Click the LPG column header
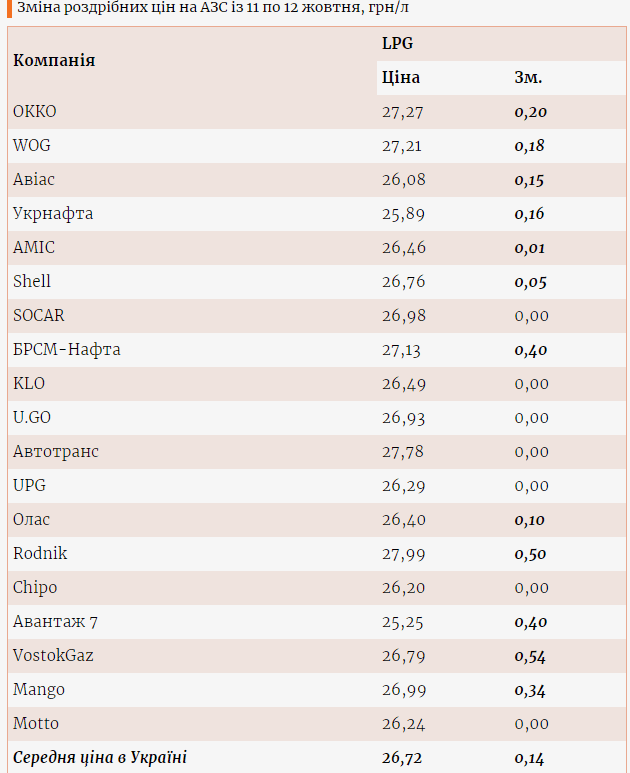The image size is (630, 773). (397, 44)
